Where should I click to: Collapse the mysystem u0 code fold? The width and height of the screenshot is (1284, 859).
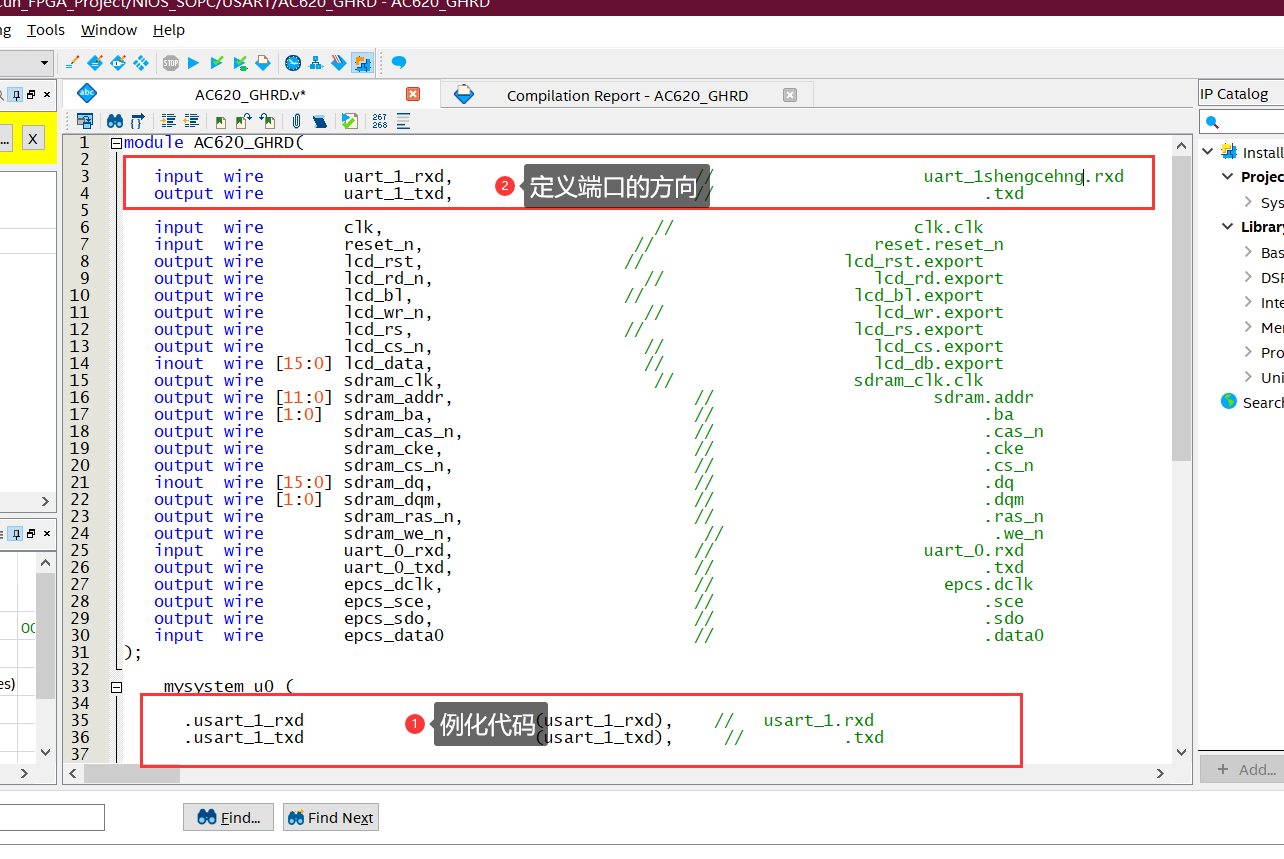coord(116,687)
